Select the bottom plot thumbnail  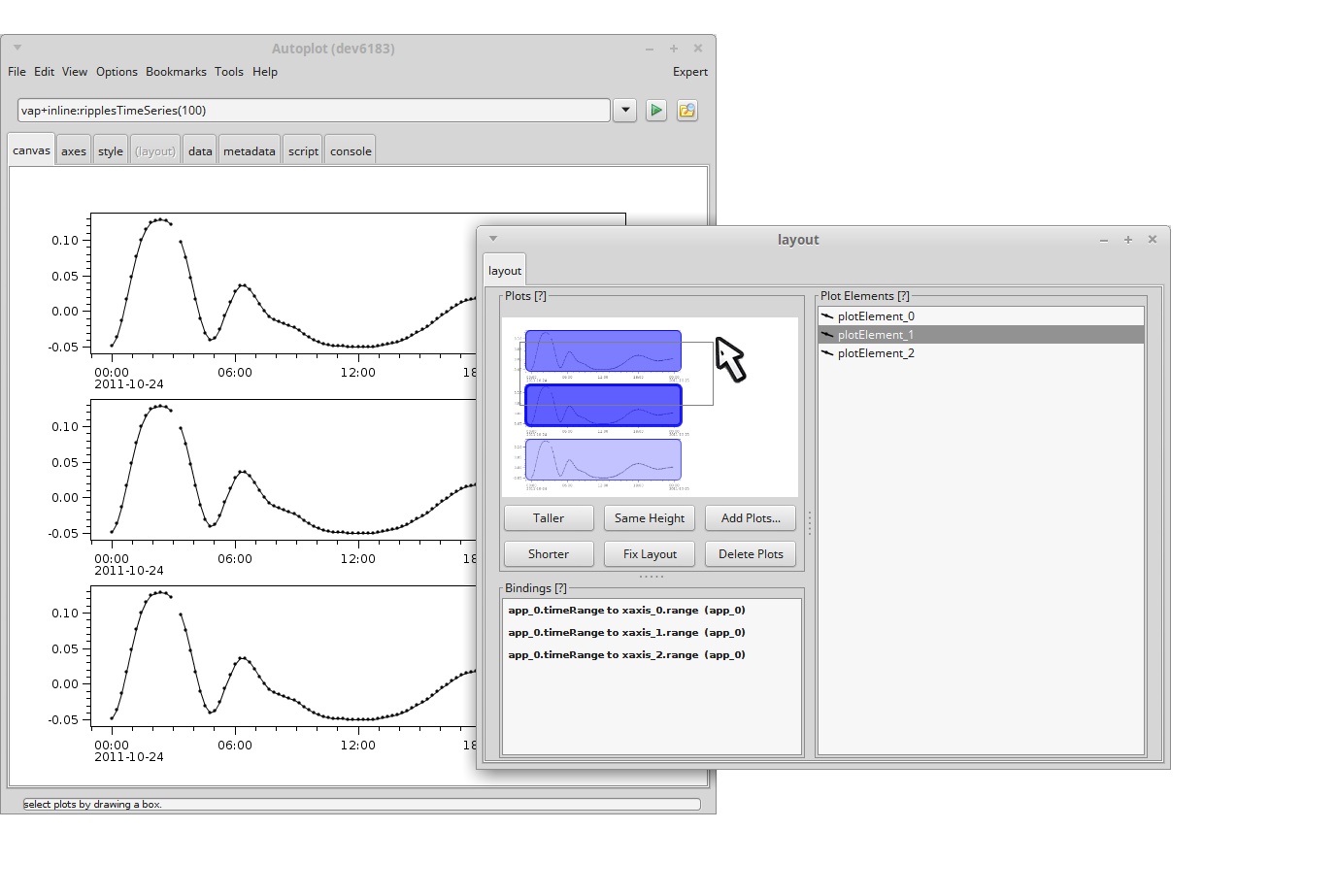click(603, 460)
